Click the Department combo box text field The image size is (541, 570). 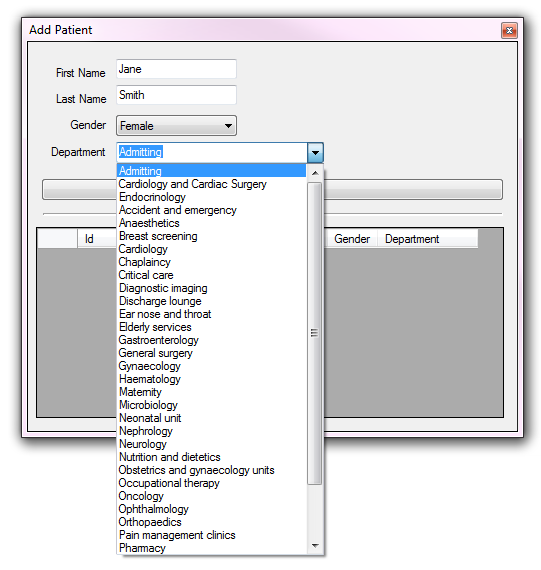coord(212,152)
